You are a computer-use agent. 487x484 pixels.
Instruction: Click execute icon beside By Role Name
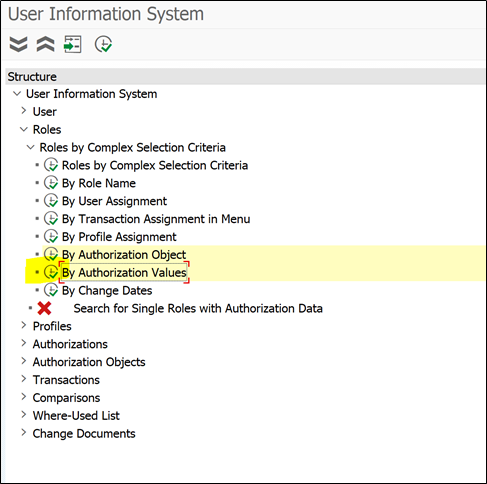tap(51, 183)
